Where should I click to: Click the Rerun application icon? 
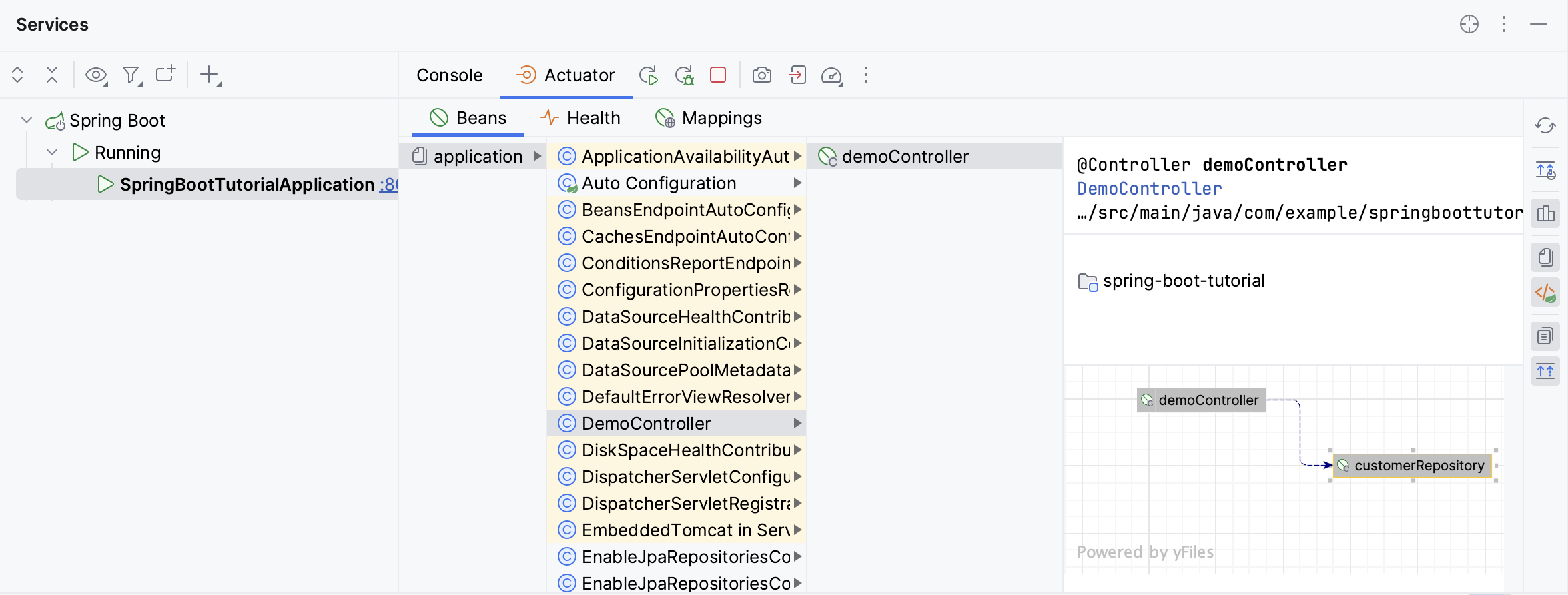click(x=649, y=75)
